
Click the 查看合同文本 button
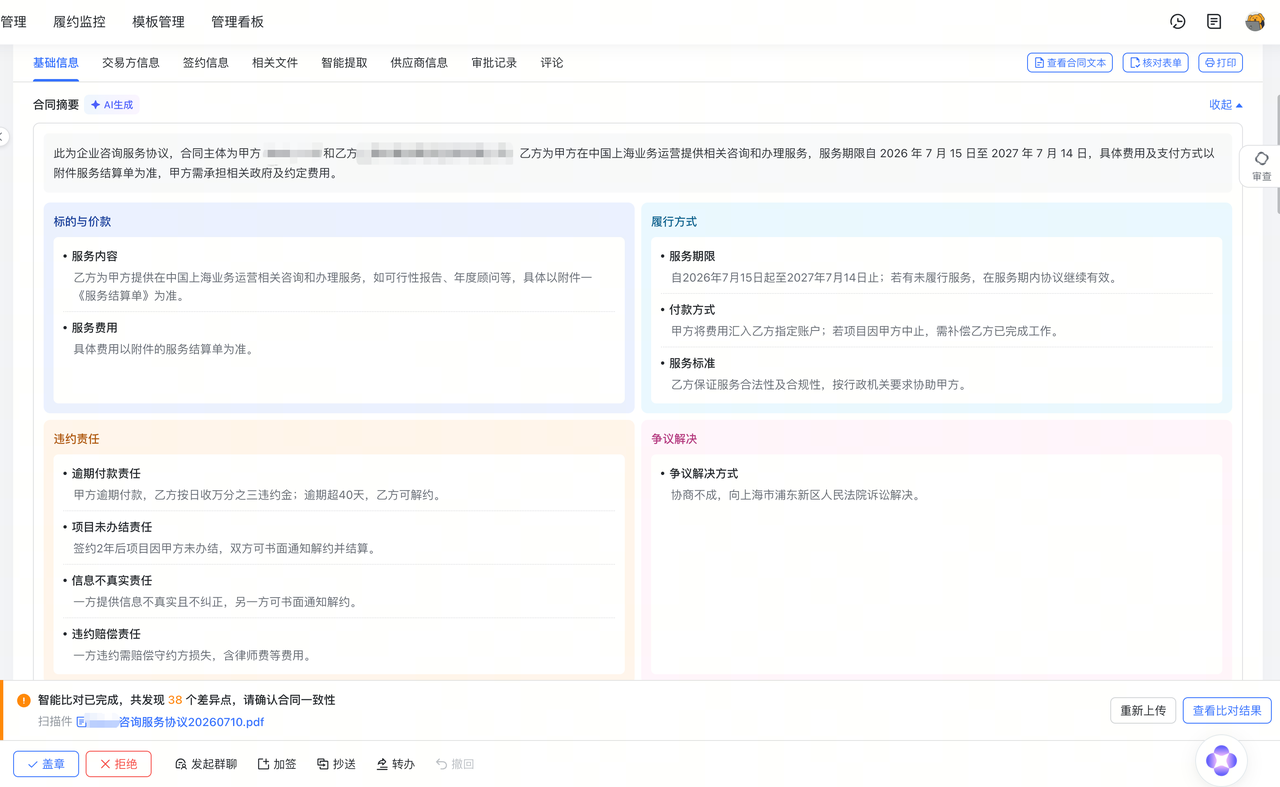click(1070, 63)
